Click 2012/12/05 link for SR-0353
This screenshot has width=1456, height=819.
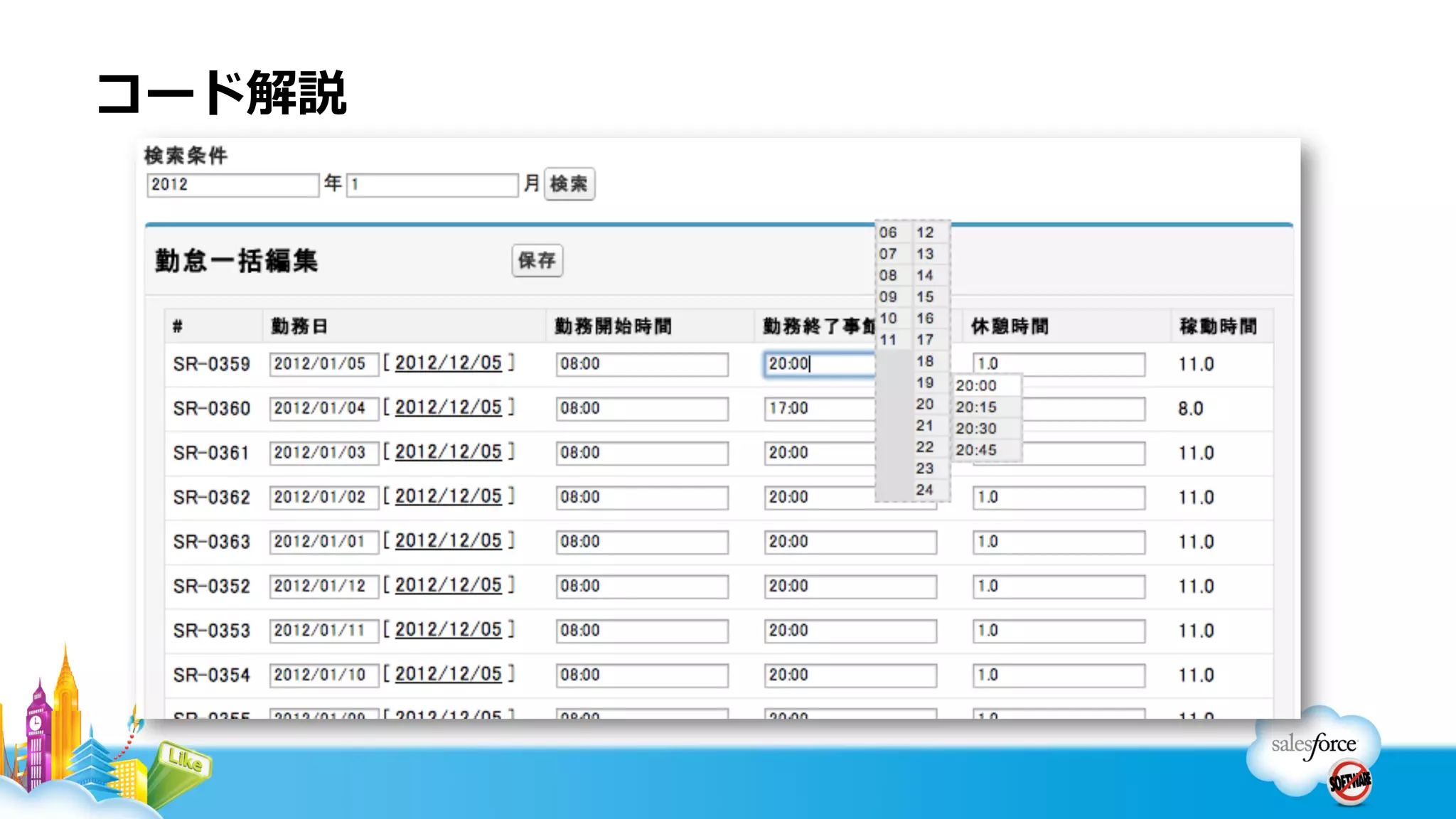click(x=448, y=630)
